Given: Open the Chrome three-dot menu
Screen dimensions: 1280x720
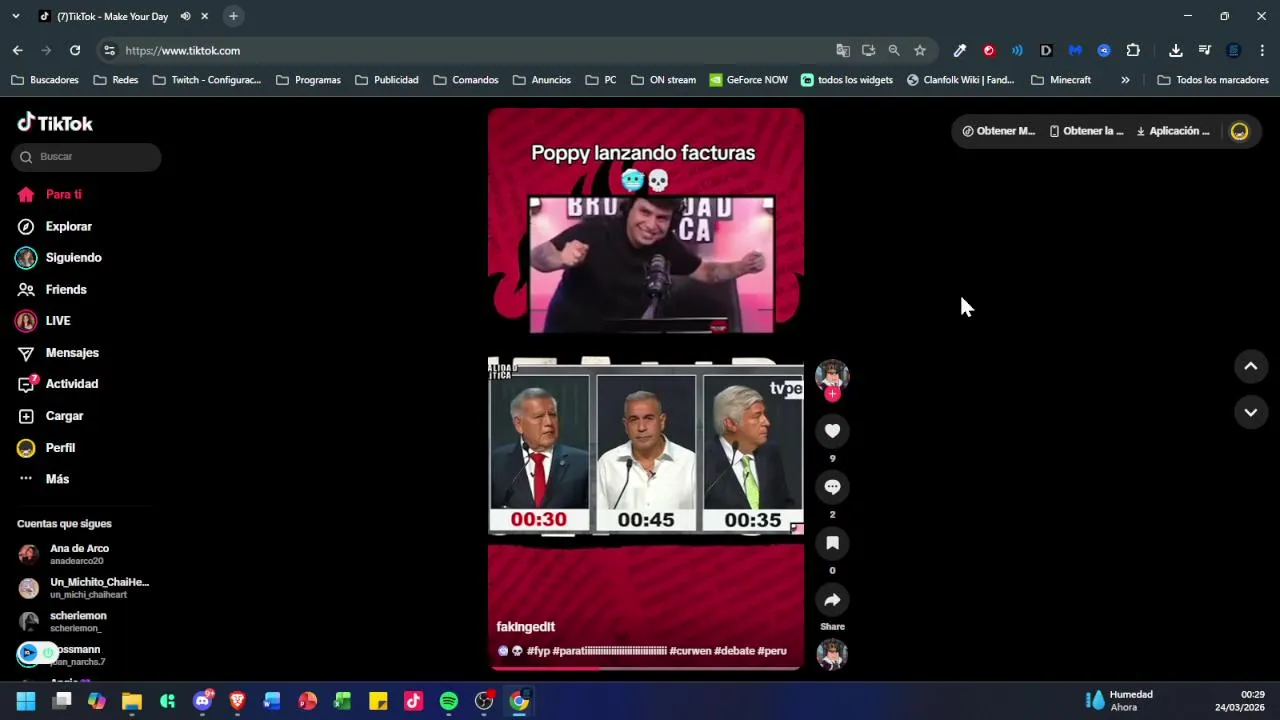Looking at the screenshot, I should point(1262,50).
